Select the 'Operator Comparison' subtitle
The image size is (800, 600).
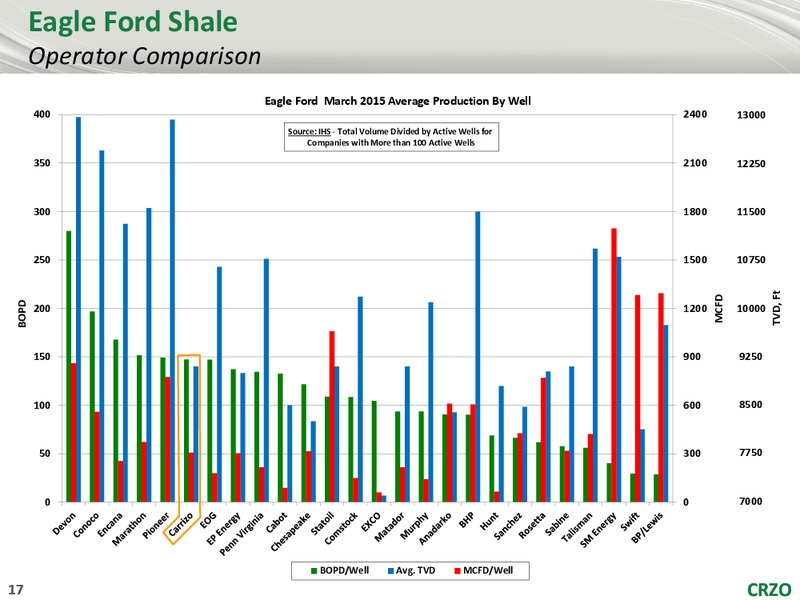tap(144, 56)
